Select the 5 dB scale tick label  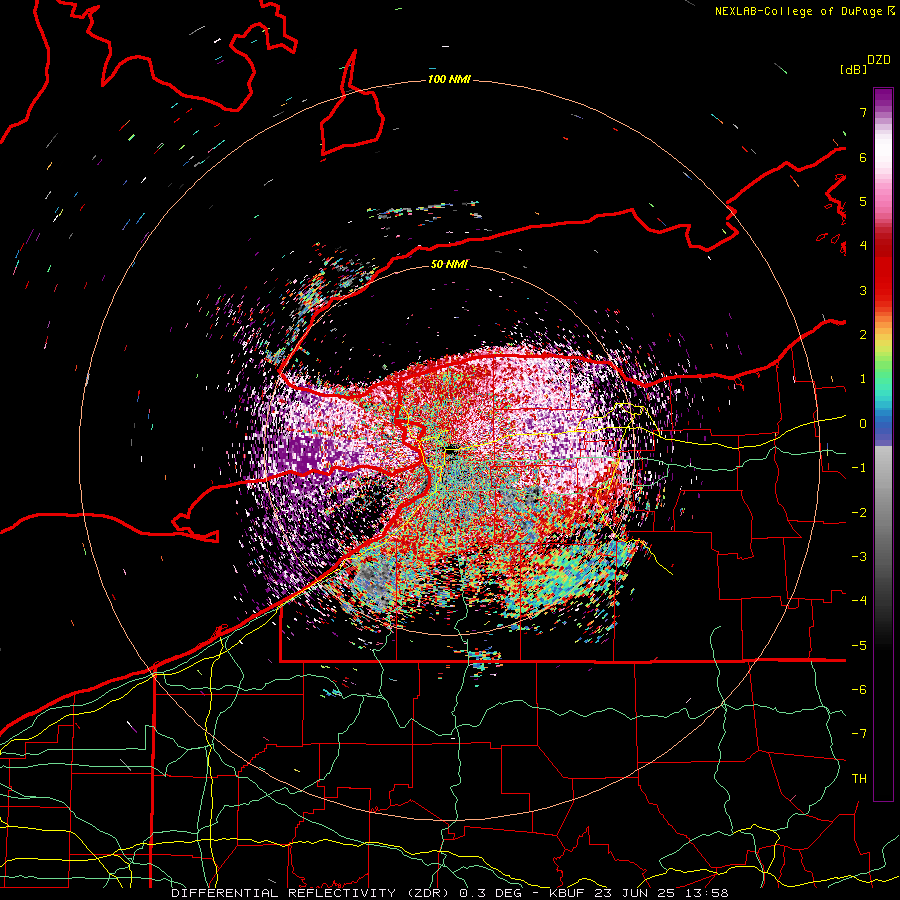tap(863, 201)
